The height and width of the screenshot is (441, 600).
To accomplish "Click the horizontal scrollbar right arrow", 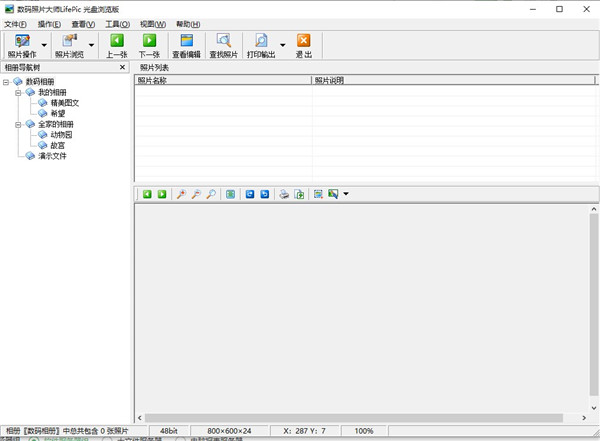I will (x=584, y=418).
